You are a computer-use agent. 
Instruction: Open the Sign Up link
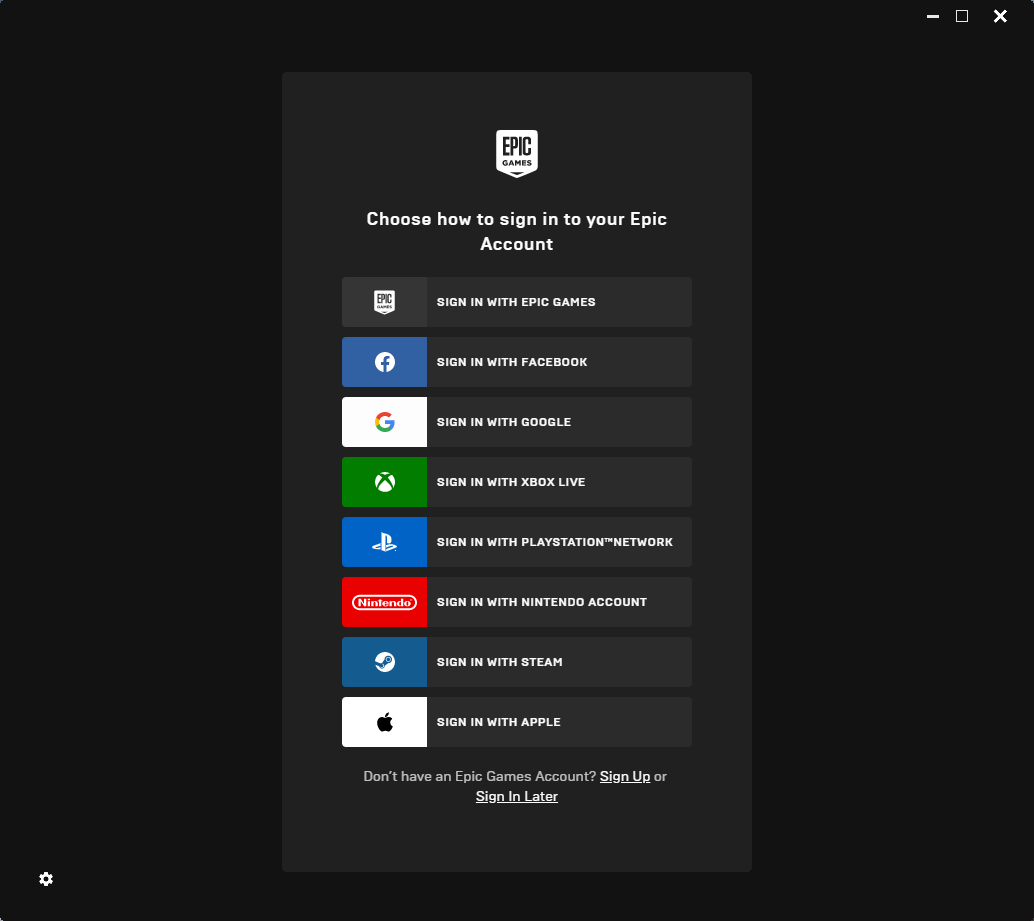624,777
